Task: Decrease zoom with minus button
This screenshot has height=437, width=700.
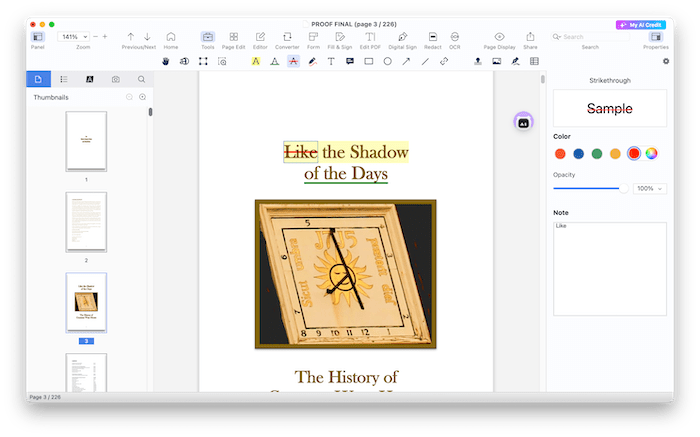Action: [x=95, y=37]
